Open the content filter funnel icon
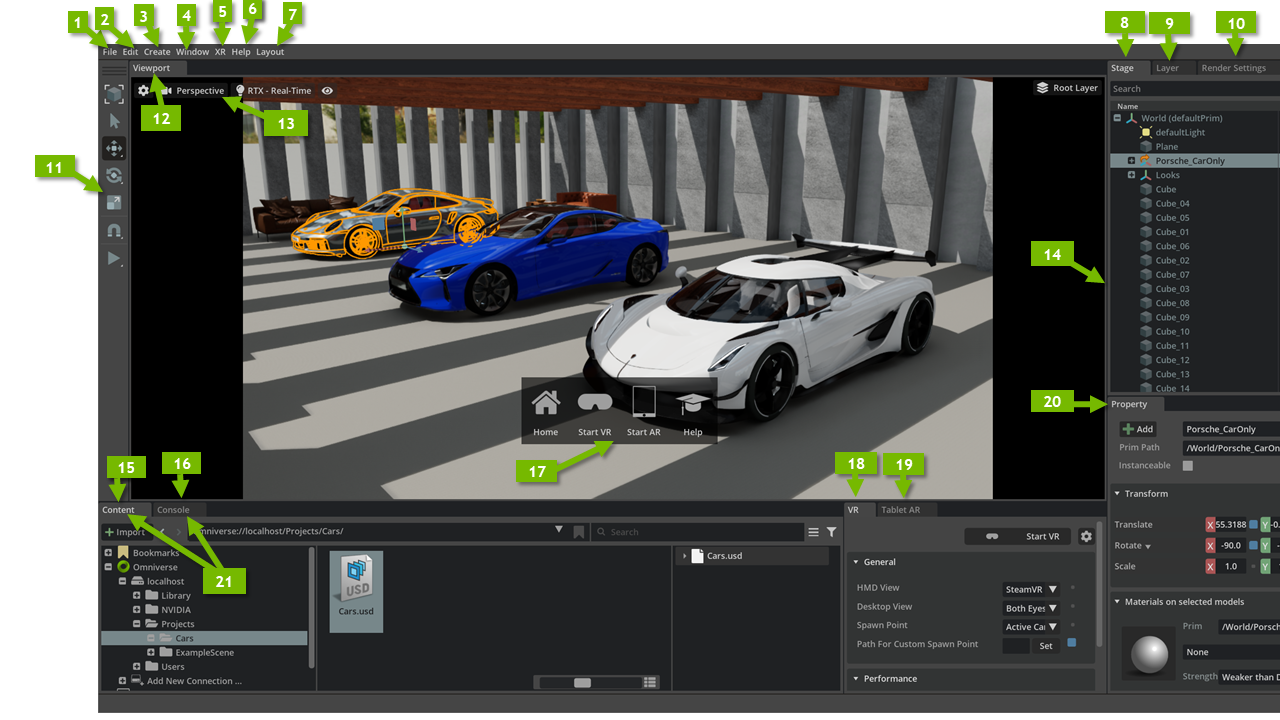 (x=831, y=532)
